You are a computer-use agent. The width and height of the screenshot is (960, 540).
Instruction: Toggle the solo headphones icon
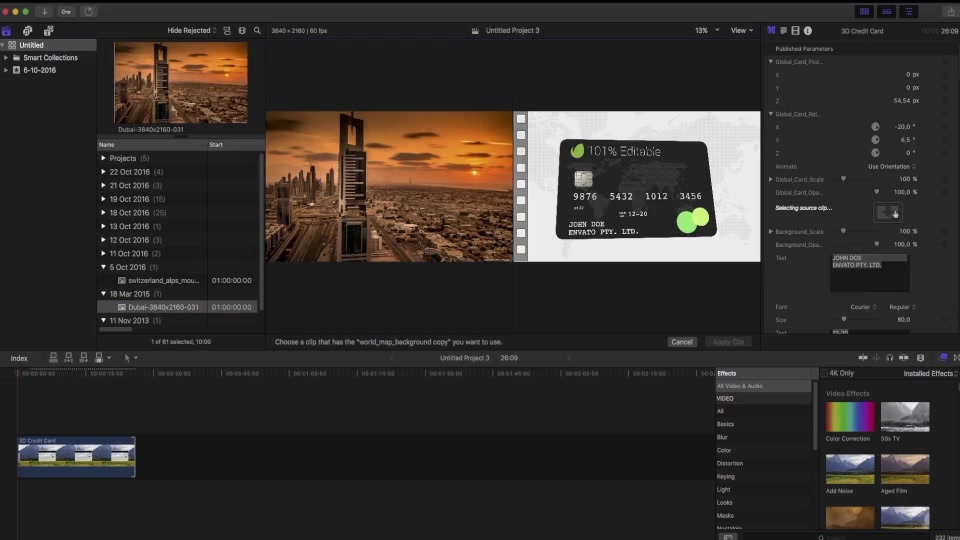coord(890,358)
